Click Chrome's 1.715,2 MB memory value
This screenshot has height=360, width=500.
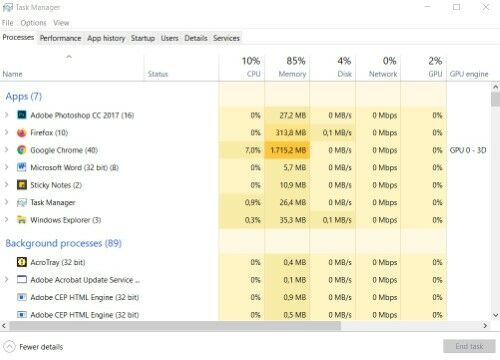click(288, 150)
